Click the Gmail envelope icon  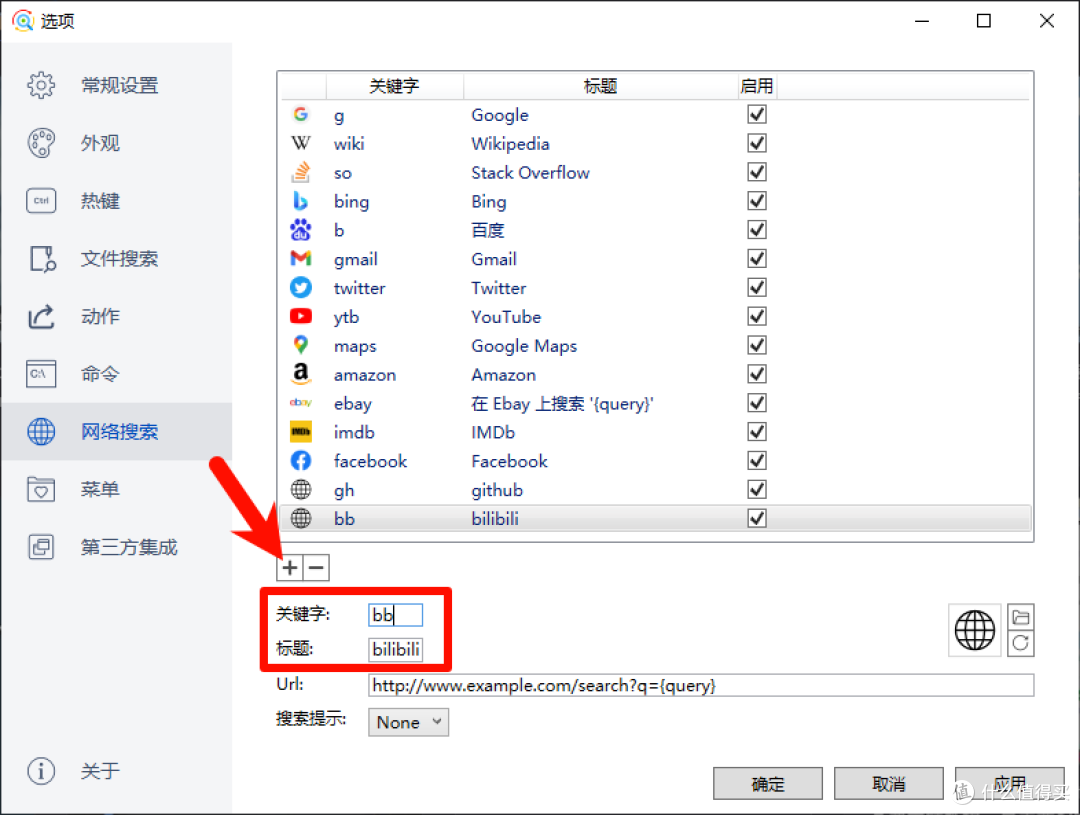coord(301,259)
